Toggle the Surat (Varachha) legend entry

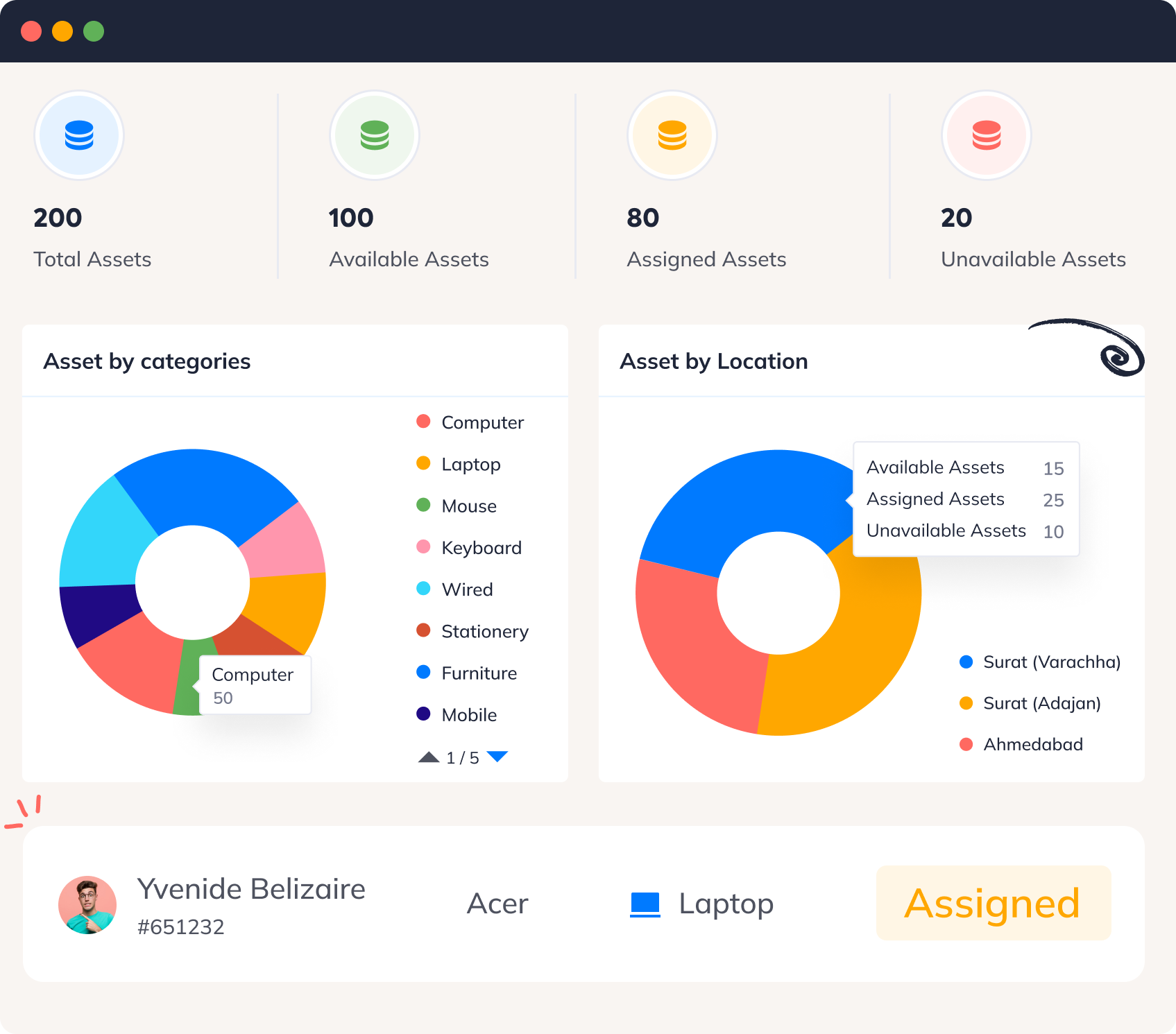point(1038,662)
